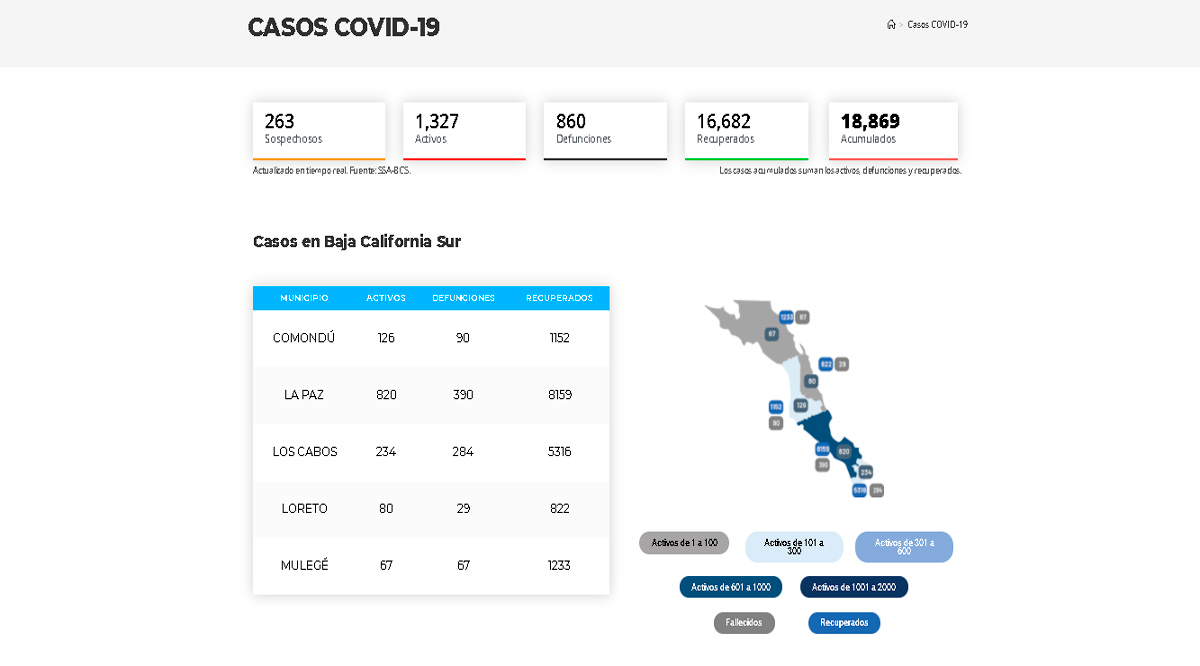Click blue 1233 recovered marker on map
This screenshot has height=666, width=1200.
pos(787,317)
